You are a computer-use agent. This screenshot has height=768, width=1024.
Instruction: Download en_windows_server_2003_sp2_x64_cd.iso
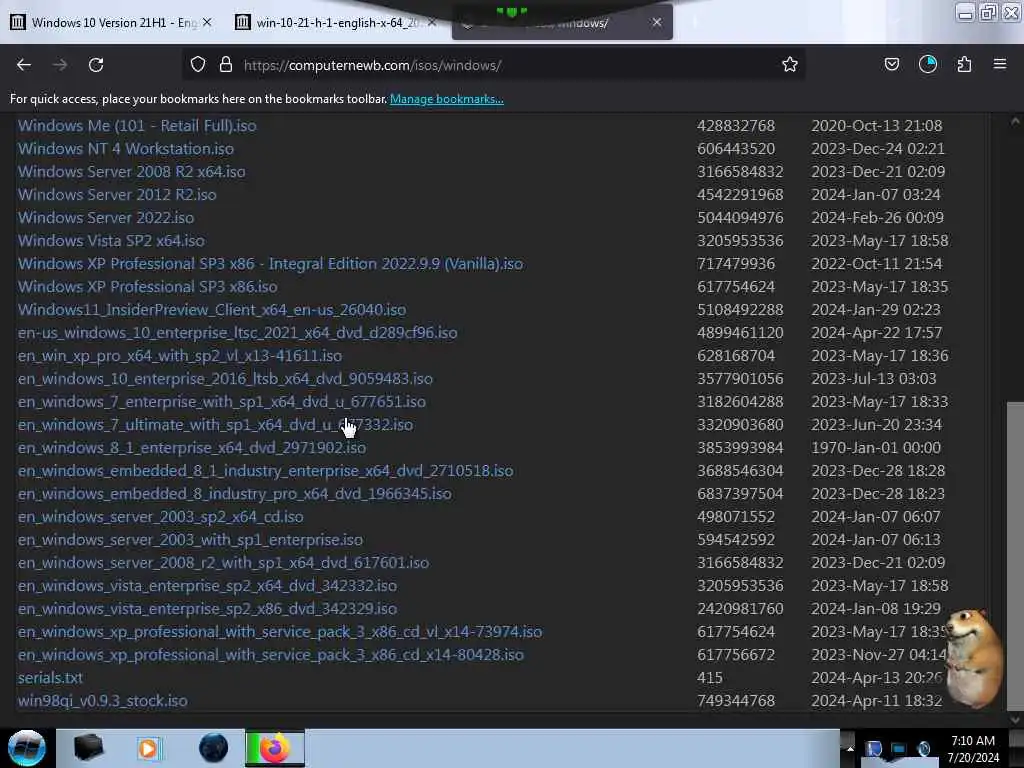point(161,517)
